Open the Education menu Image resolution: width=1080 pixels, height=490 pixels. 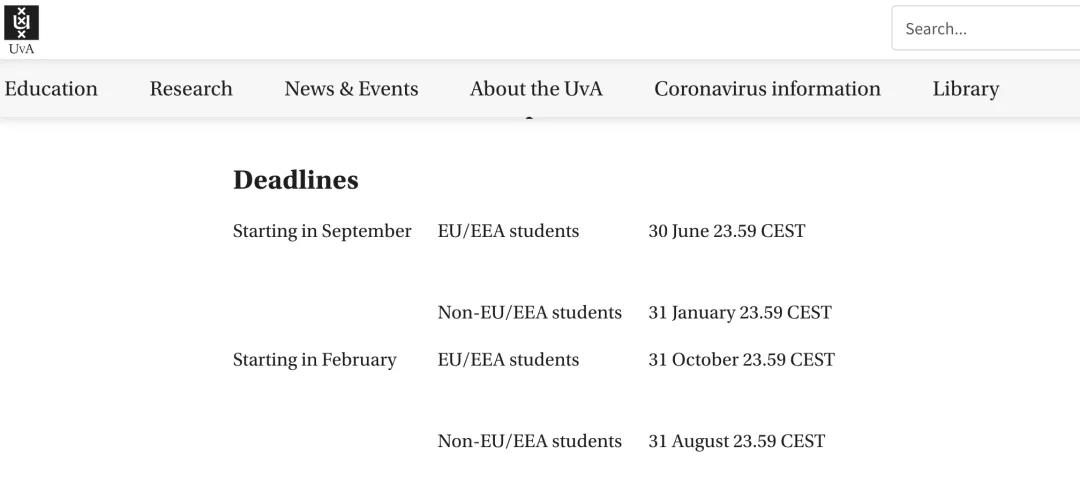(x=51, y=89)
